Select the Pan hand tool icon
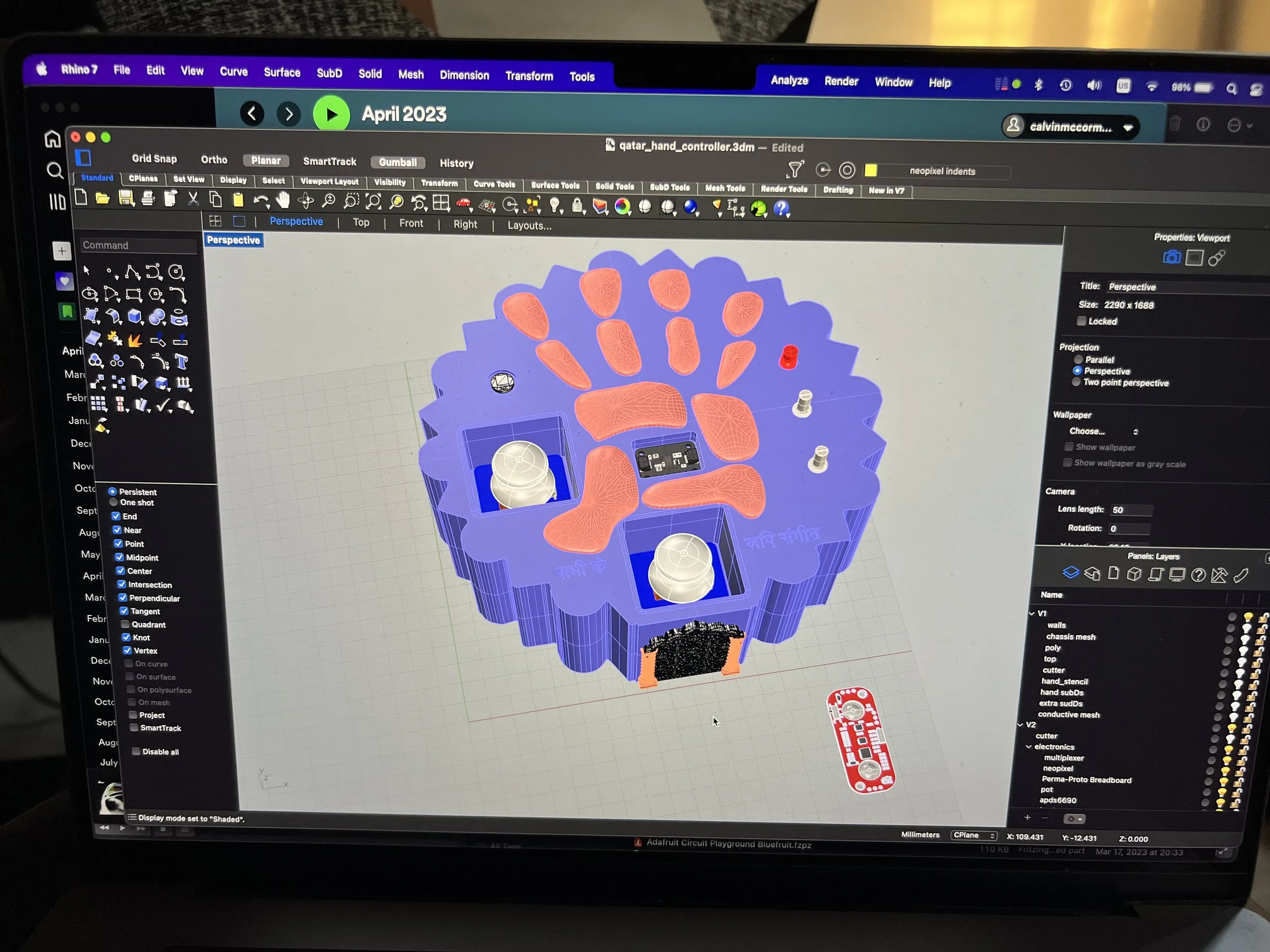The height and width of the screenshot is (952, 1270). pyautogui.click(x=283, y=201)
